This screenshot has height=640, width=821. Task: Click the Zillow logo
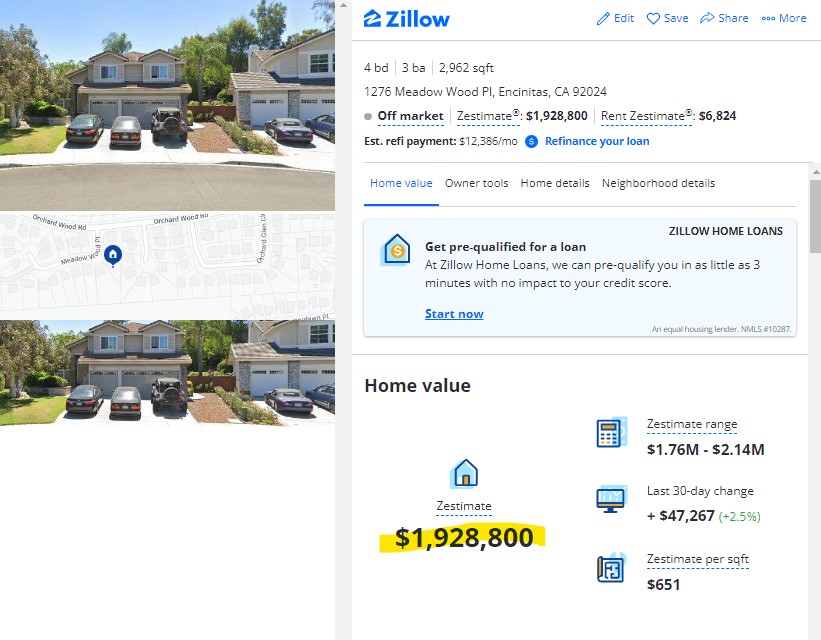(x=406, y=19)
